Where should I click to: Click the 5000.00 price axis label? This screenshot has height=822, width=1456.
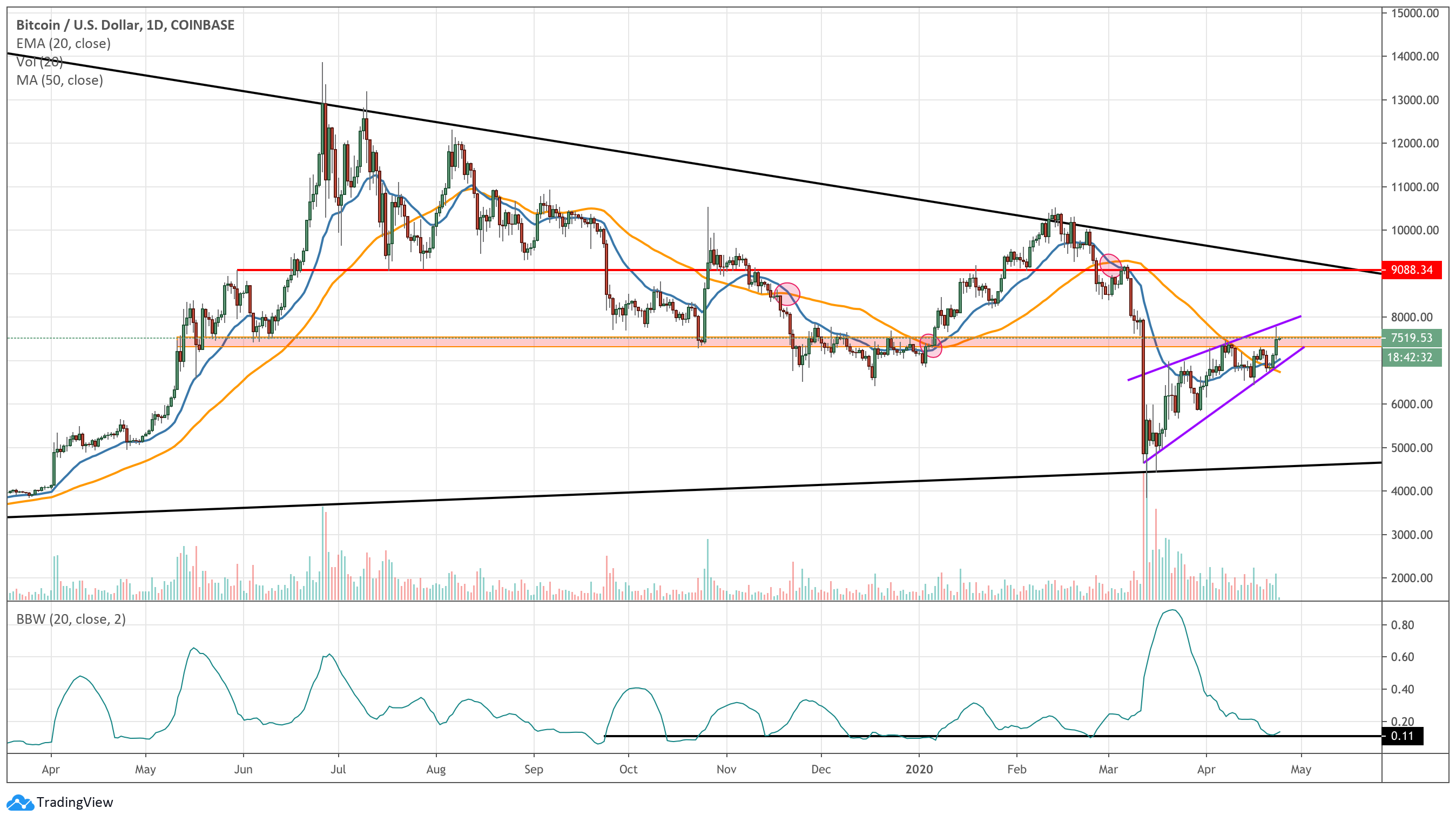1411,448
